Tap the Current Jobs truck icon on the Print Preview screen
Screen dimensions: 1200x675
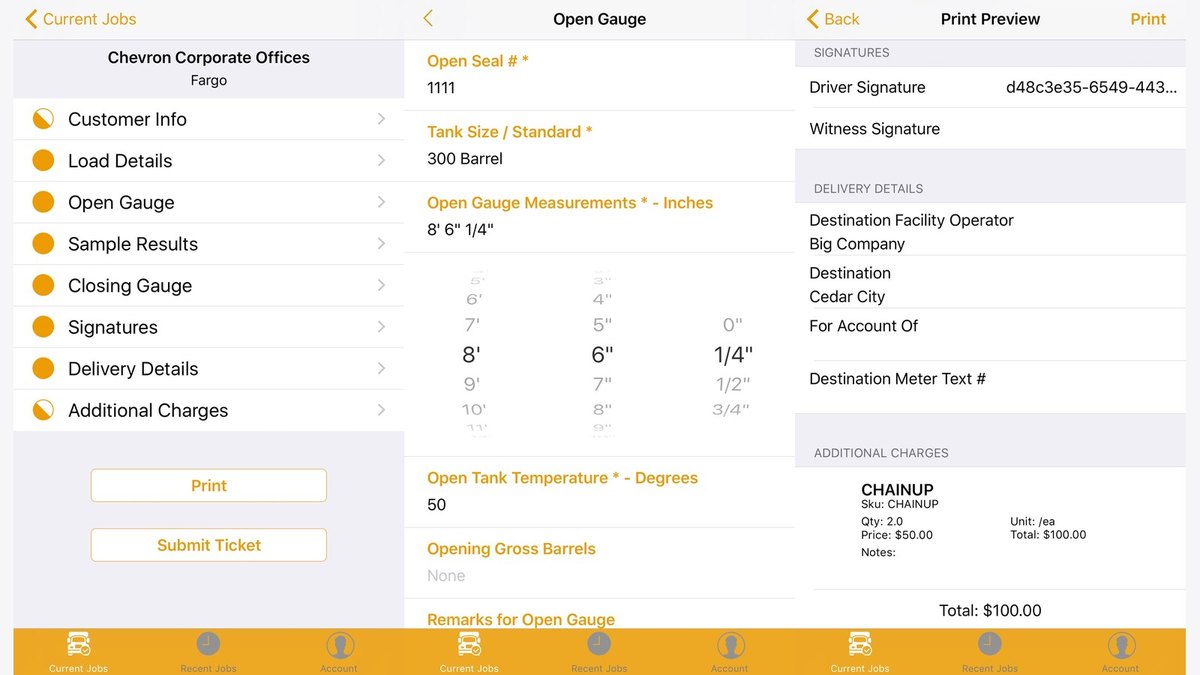click(860, 644)
